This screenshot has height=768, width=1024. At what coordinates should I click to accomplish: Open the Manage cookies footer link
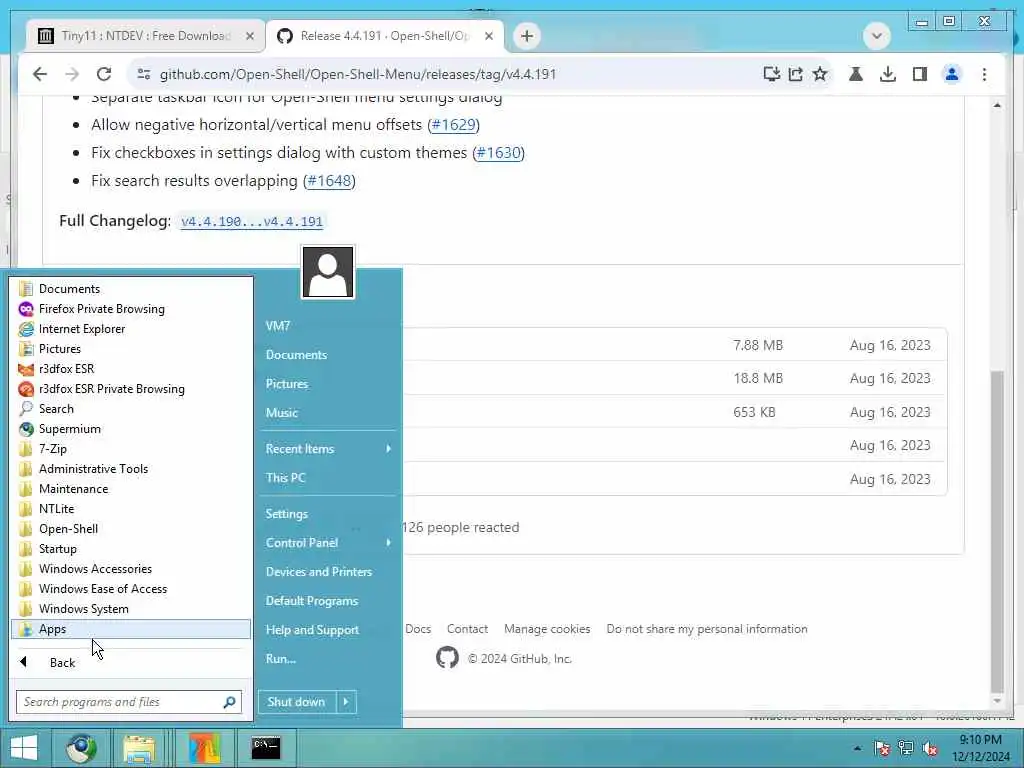[547, 629]
